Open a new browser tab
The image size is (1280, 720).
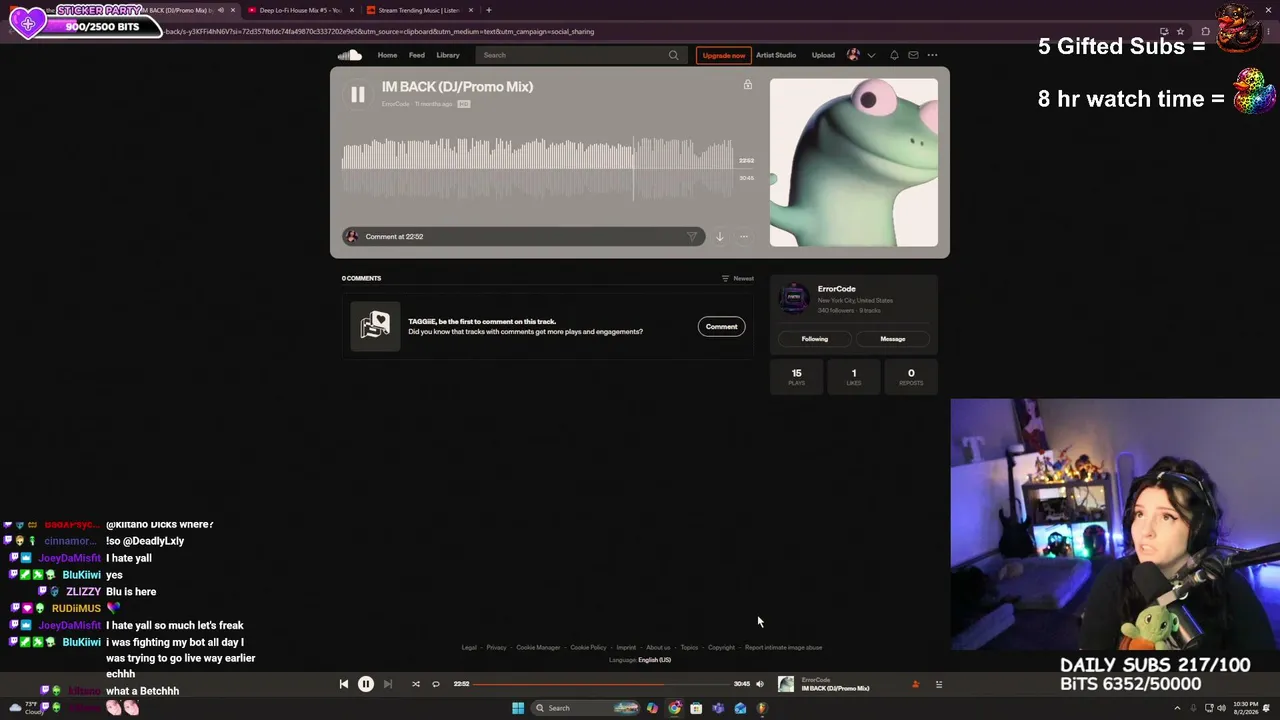click(x=488, y=10)
